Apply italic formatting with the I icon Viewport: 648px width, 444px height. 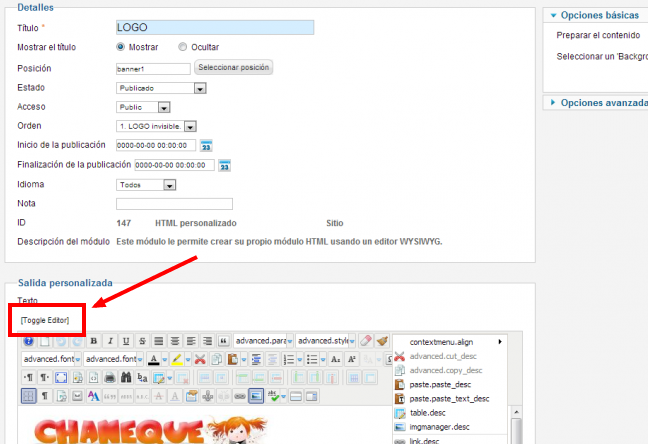pyautogui.click(x=110, y=341)
